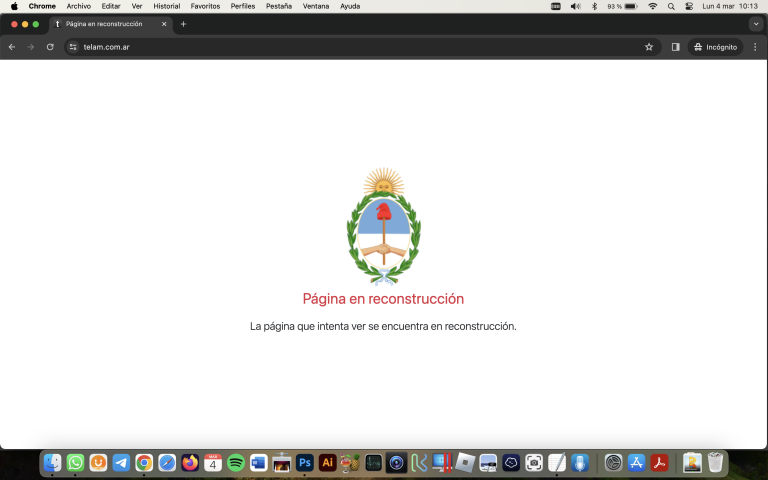This screenshot has width=768, height=480.
Task: Open the Chrome application menu
Action: pyautogui.click(x=42, y=6)
